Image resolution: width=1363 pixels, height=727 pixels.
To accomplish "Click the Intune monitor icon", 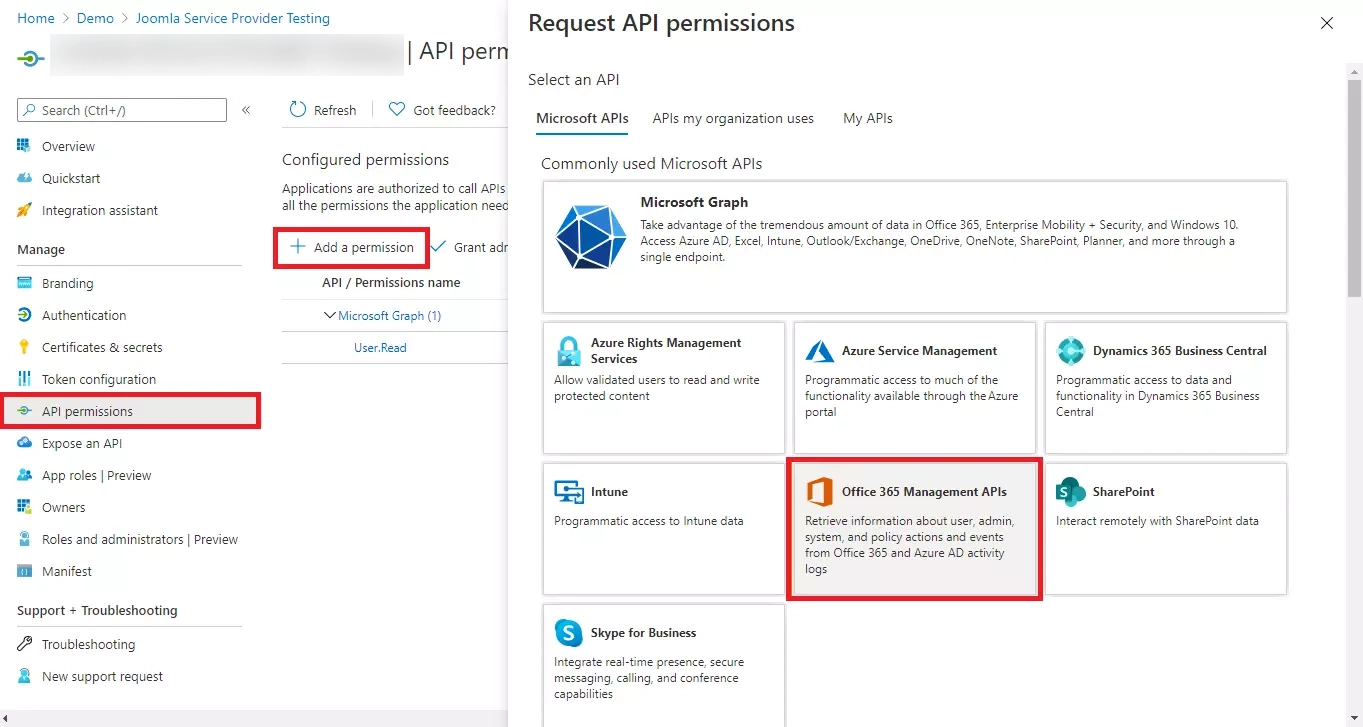I will pyautogui.click(x=569, y=492).
